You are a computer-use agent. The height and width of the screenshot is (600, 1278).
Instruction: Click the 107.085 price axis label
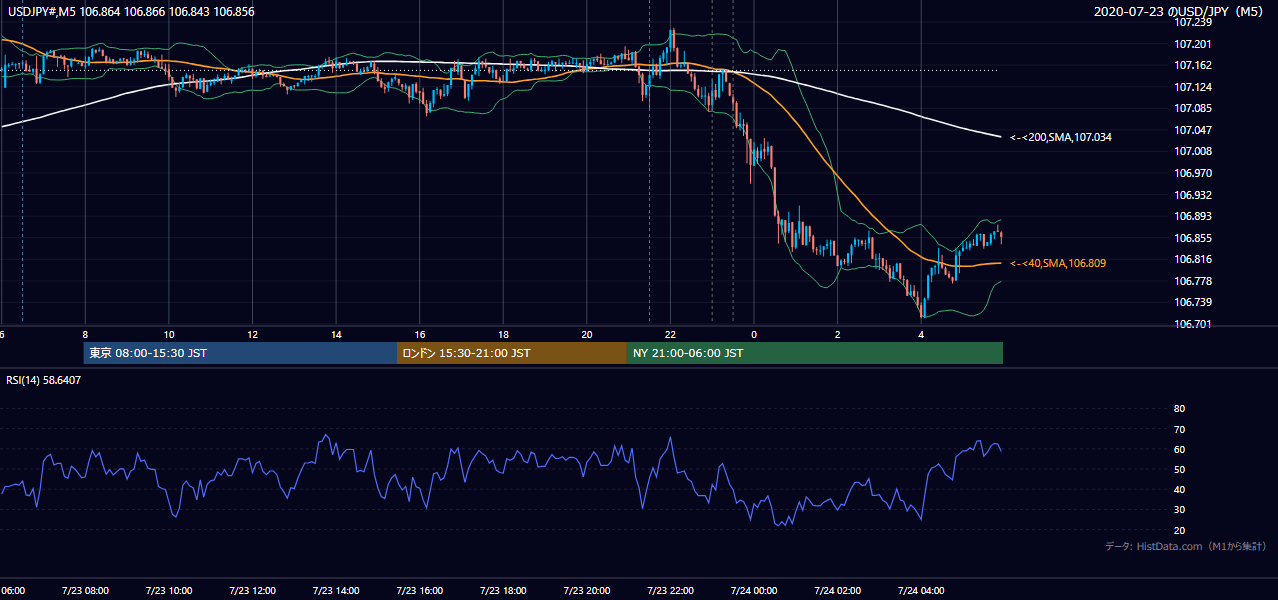(x=1194, y=108)
